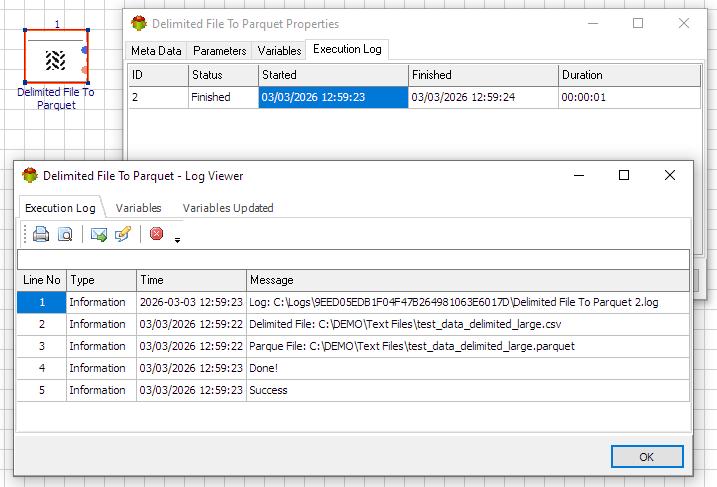Click the filter text field above log table

point(353,259)
